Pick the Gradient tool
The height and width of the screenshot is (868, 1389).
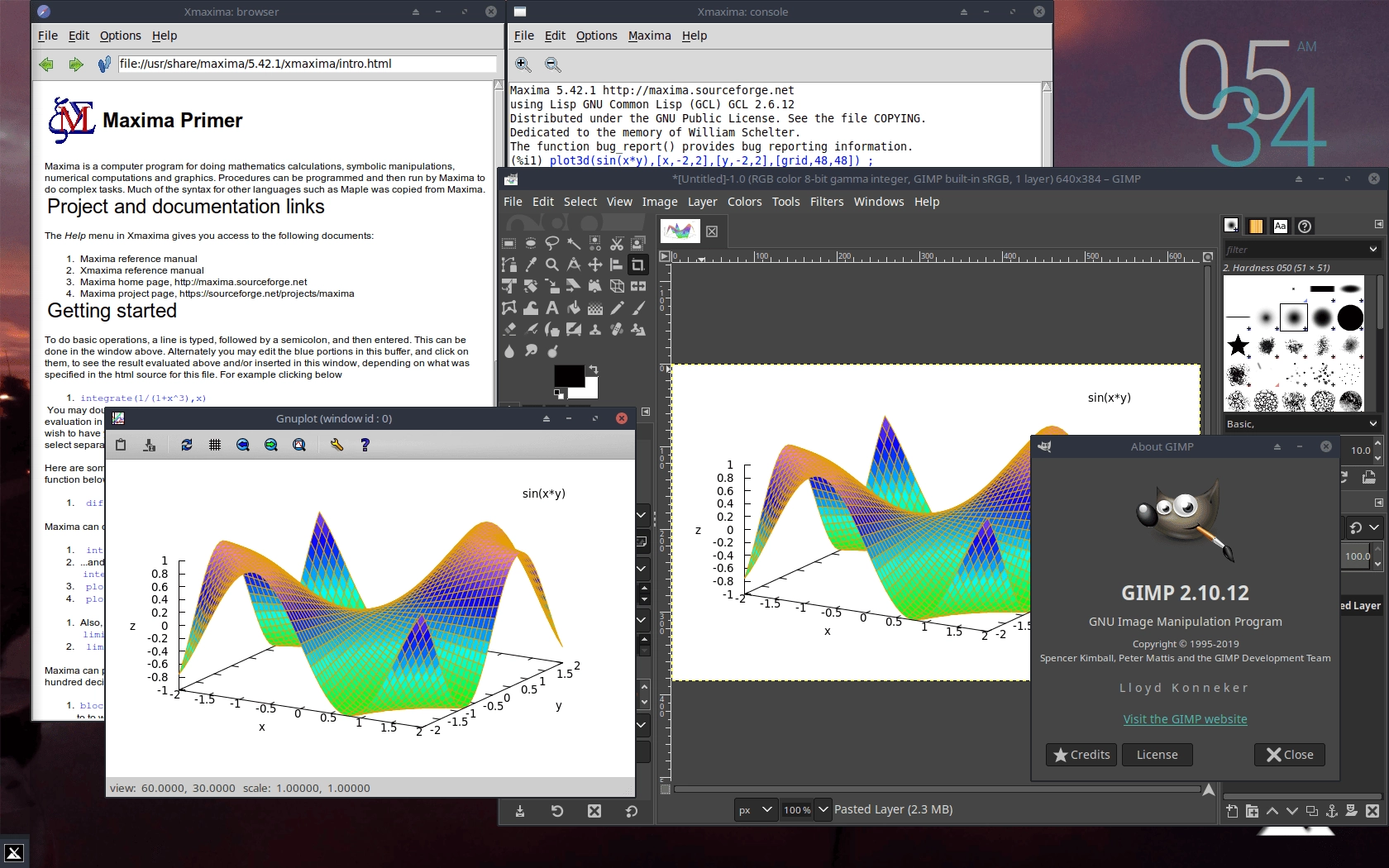pos(595,308)
